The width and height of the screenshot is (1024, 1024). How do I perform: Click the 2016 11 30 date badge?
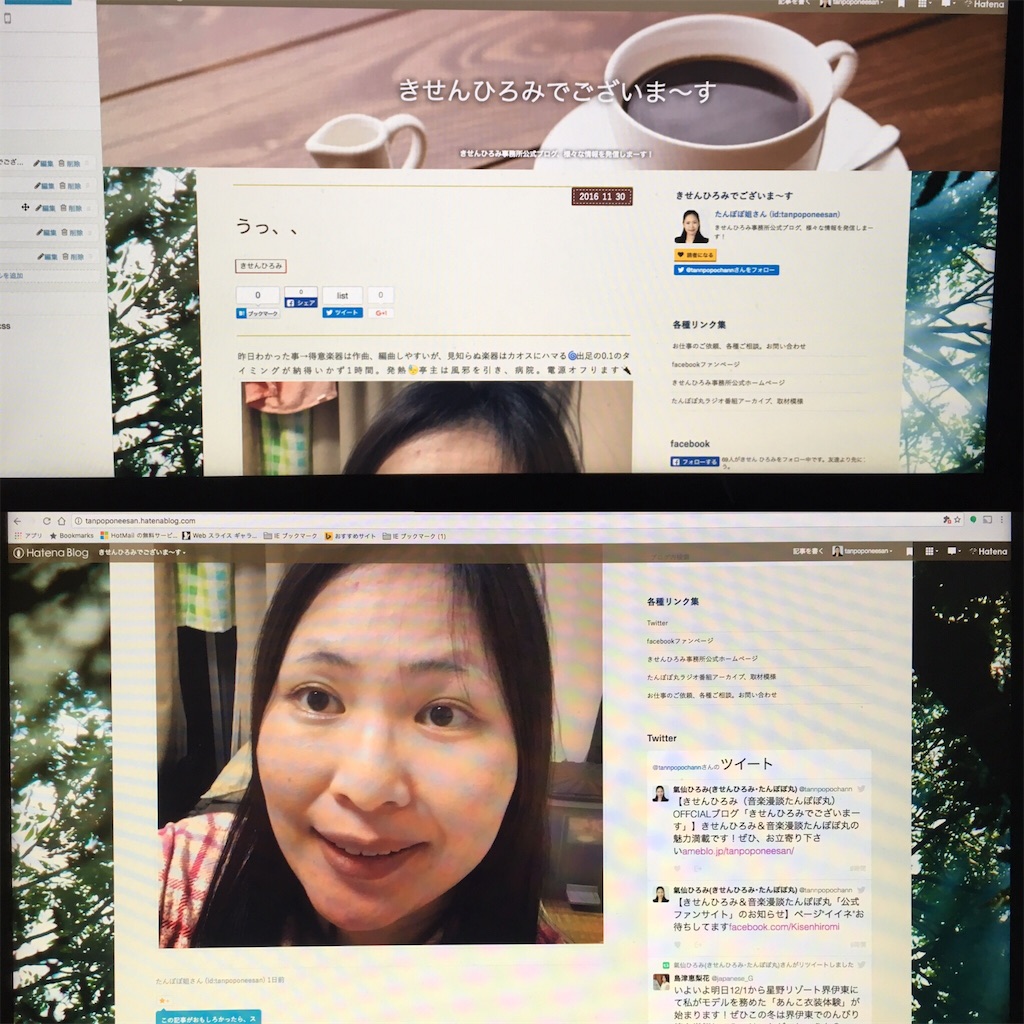602,196
